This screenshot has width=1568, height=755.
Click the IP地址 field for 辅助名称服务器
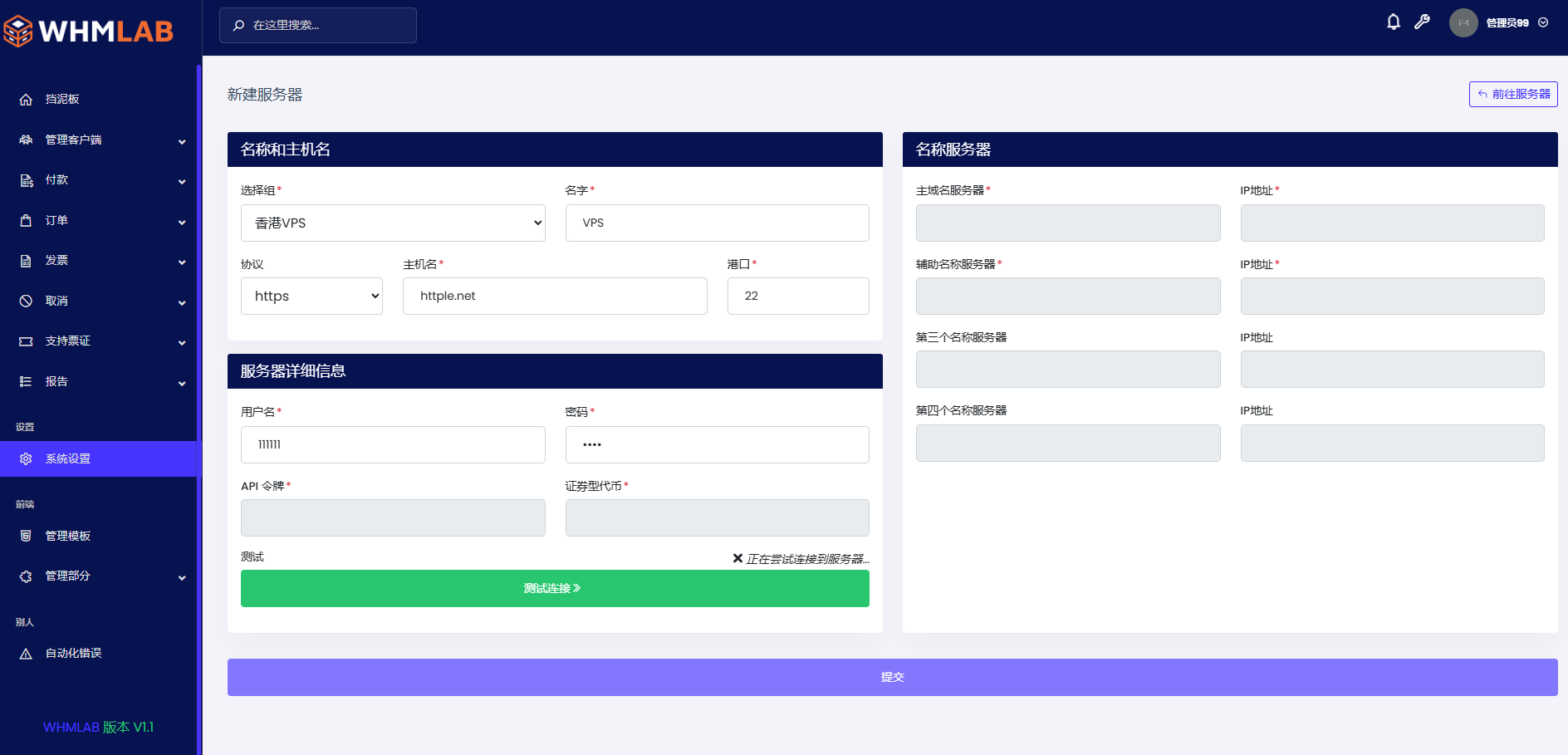(x=1393, y=296)
